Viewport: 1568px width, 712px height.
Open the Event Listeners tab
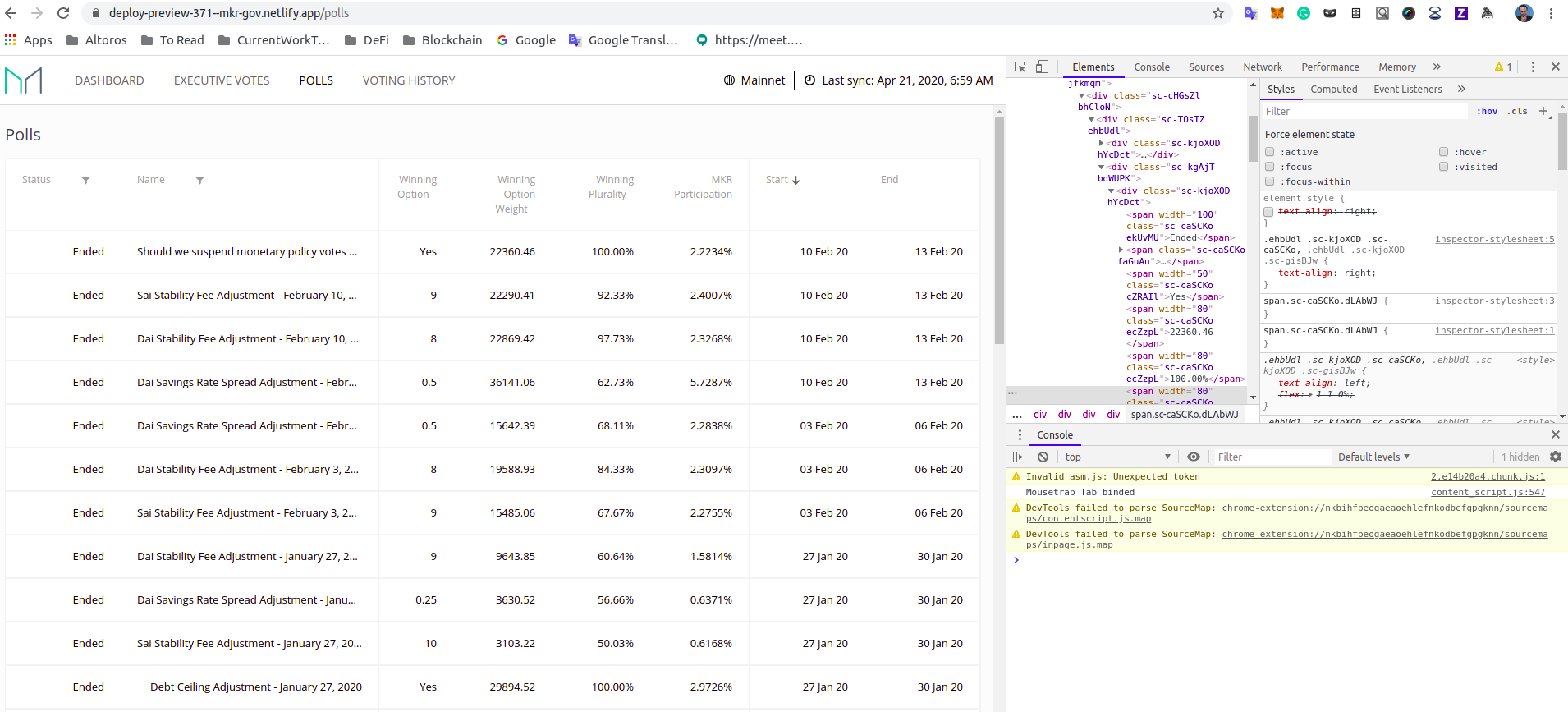click(x=1407, y=90)
